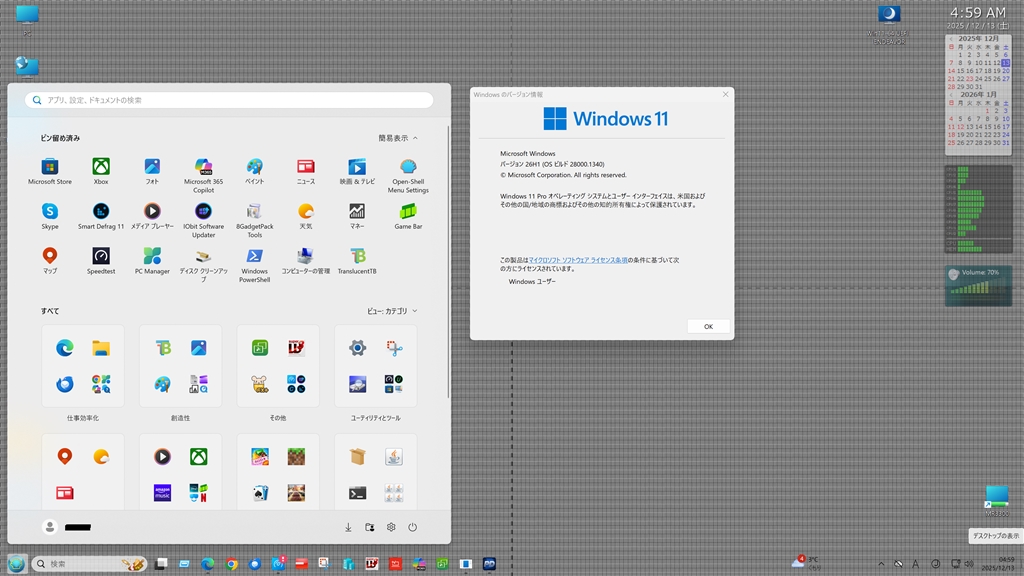Collapse pinned section with 簡易表示 toggle
This screenshot has height=576, width=1024.
(398, 138)
